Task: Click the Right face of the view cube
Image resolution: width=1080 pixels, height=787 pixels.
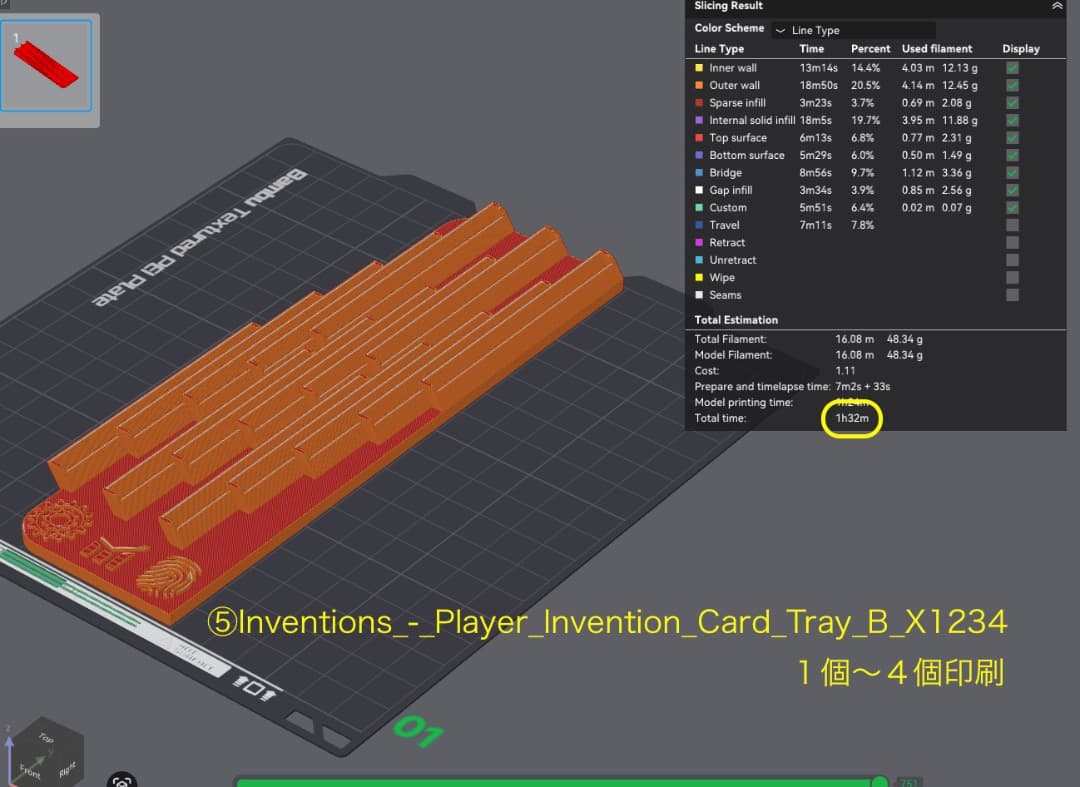Action: [67, 769]
